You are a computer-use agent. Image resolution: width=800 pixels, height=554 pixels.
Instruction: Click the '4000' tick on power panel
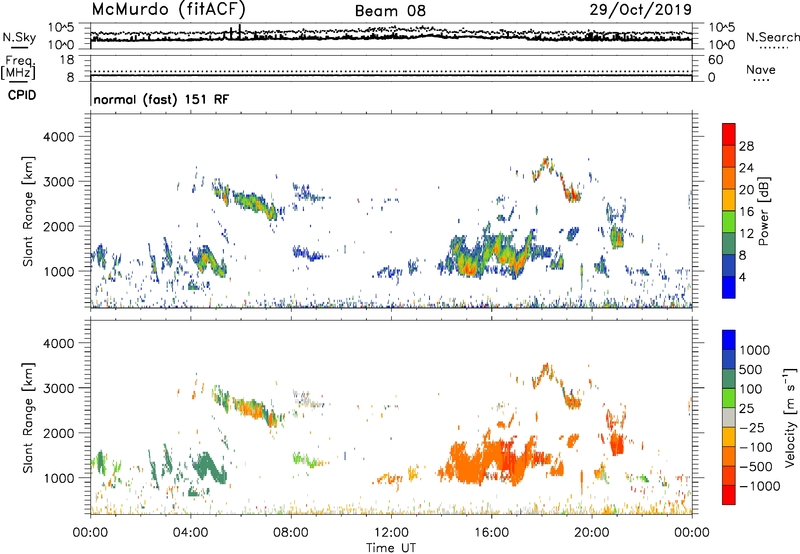click(x=58, y=137)
